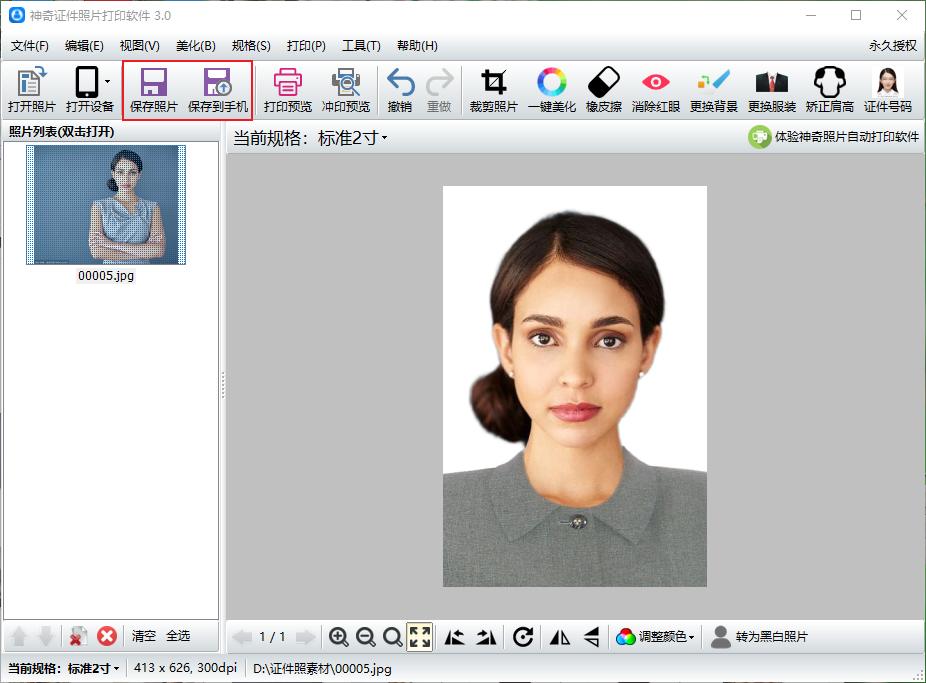Select the Crop Photo (裁剪照片) tool
Viewport: 926px width, 683px height.
[x=493, y=82]
